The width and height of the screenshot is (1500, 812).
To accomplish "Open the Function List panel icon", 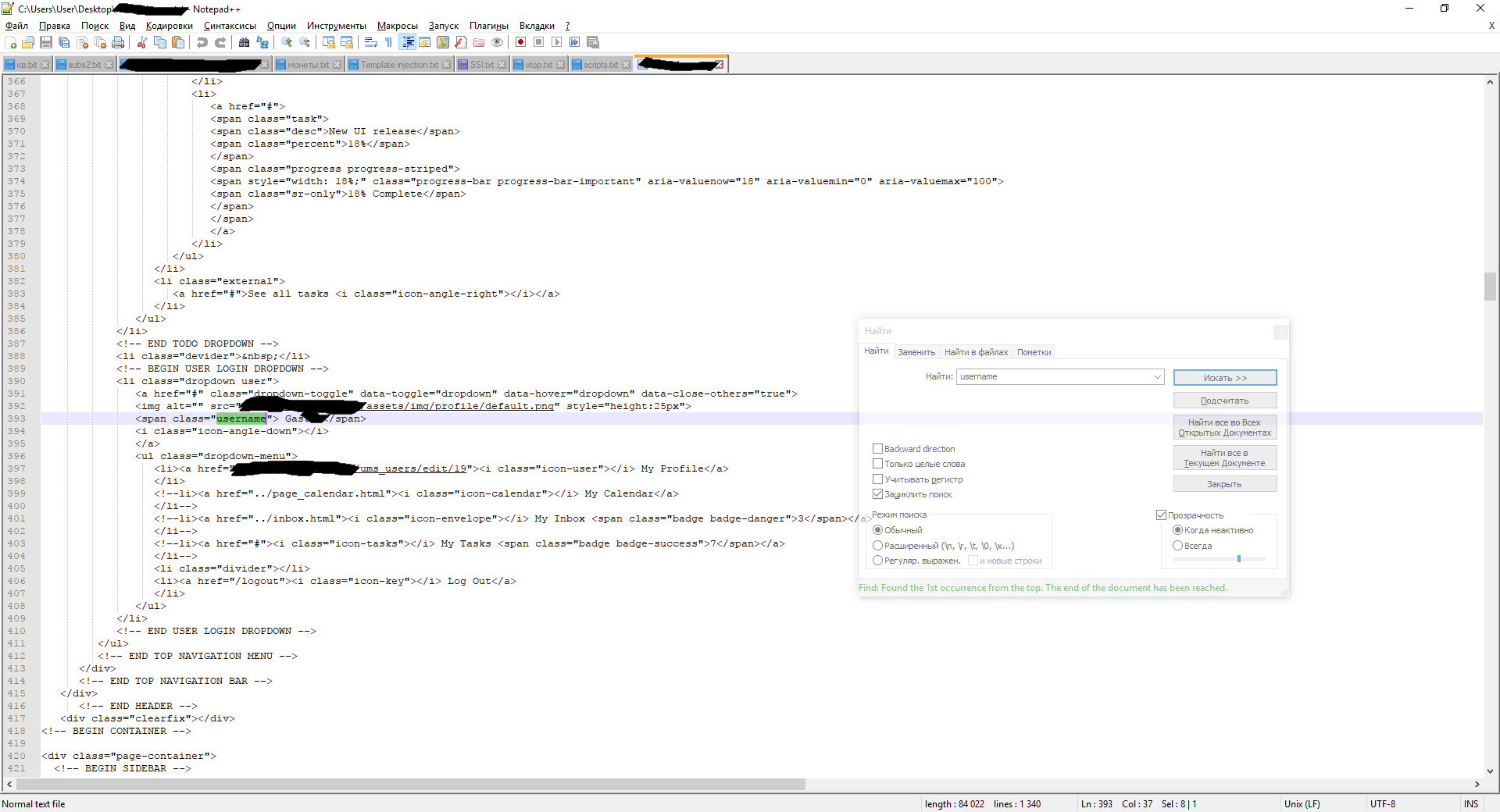I will (461, 42).
